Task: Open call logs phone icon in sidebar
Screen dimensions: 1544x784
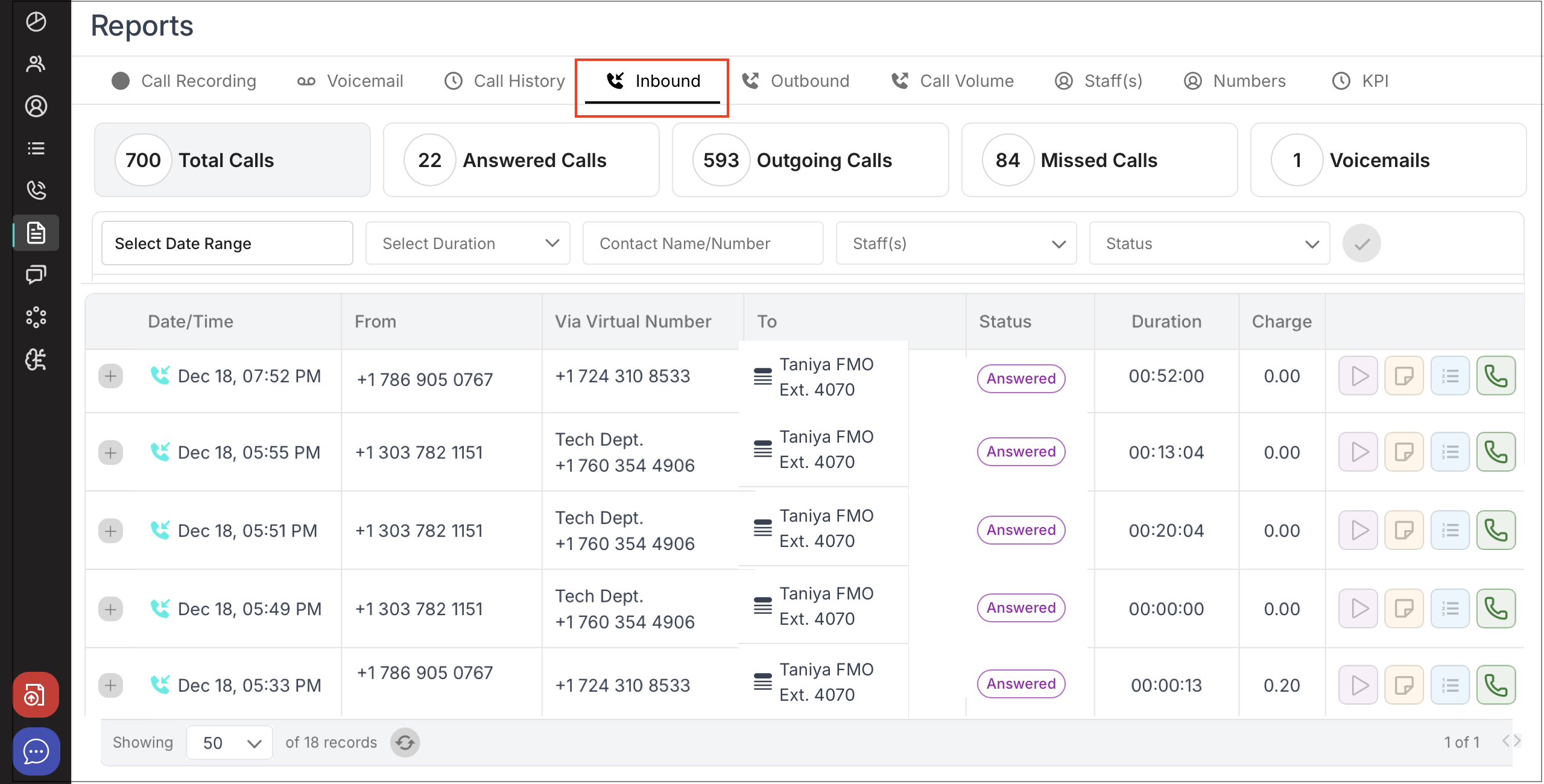Action: pos(36,190)
